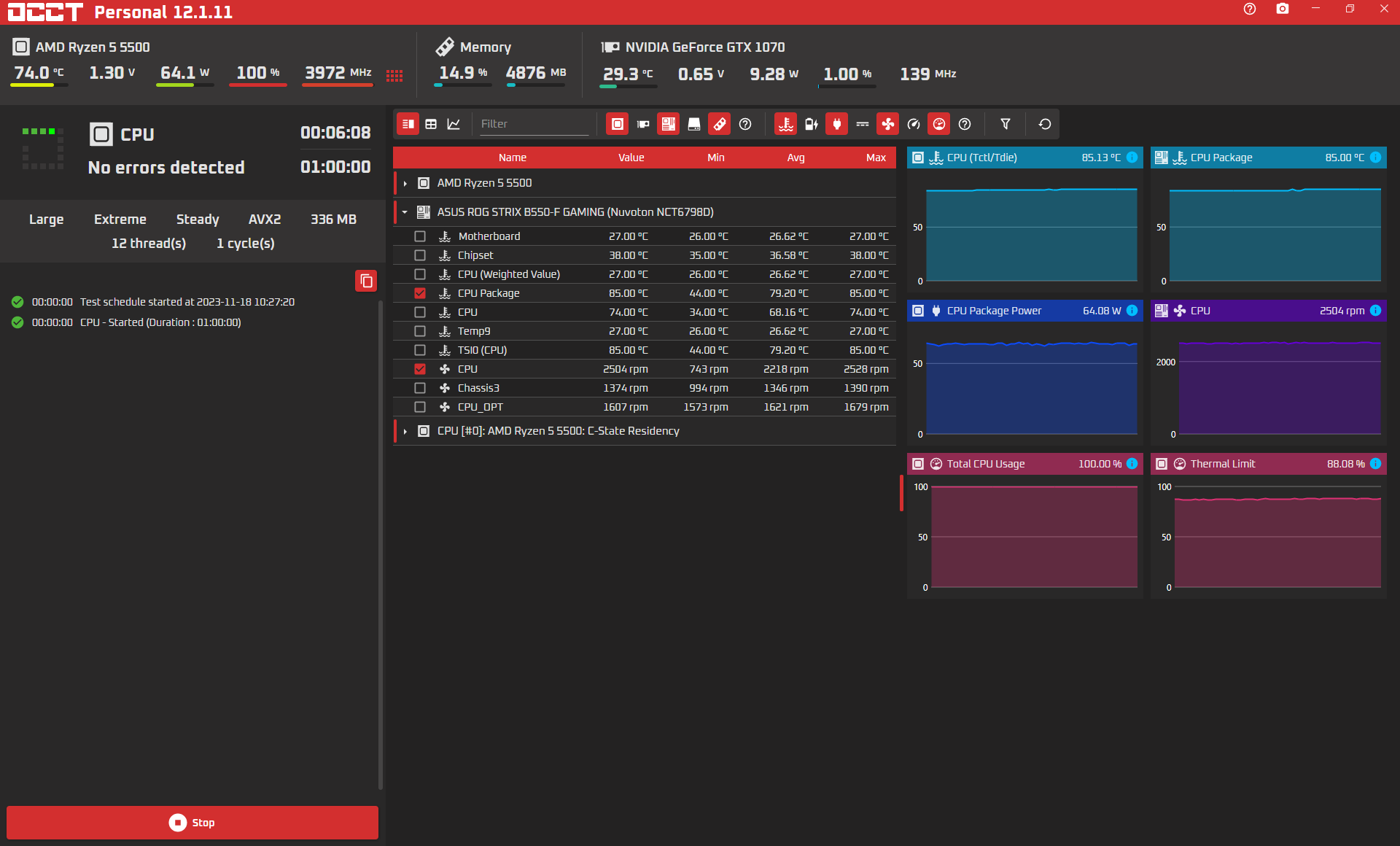This screenshot has width=1400, height=846.
Task: Collapse the ASUS ROG STRIX B550-F group
Action: coord(405,212)
